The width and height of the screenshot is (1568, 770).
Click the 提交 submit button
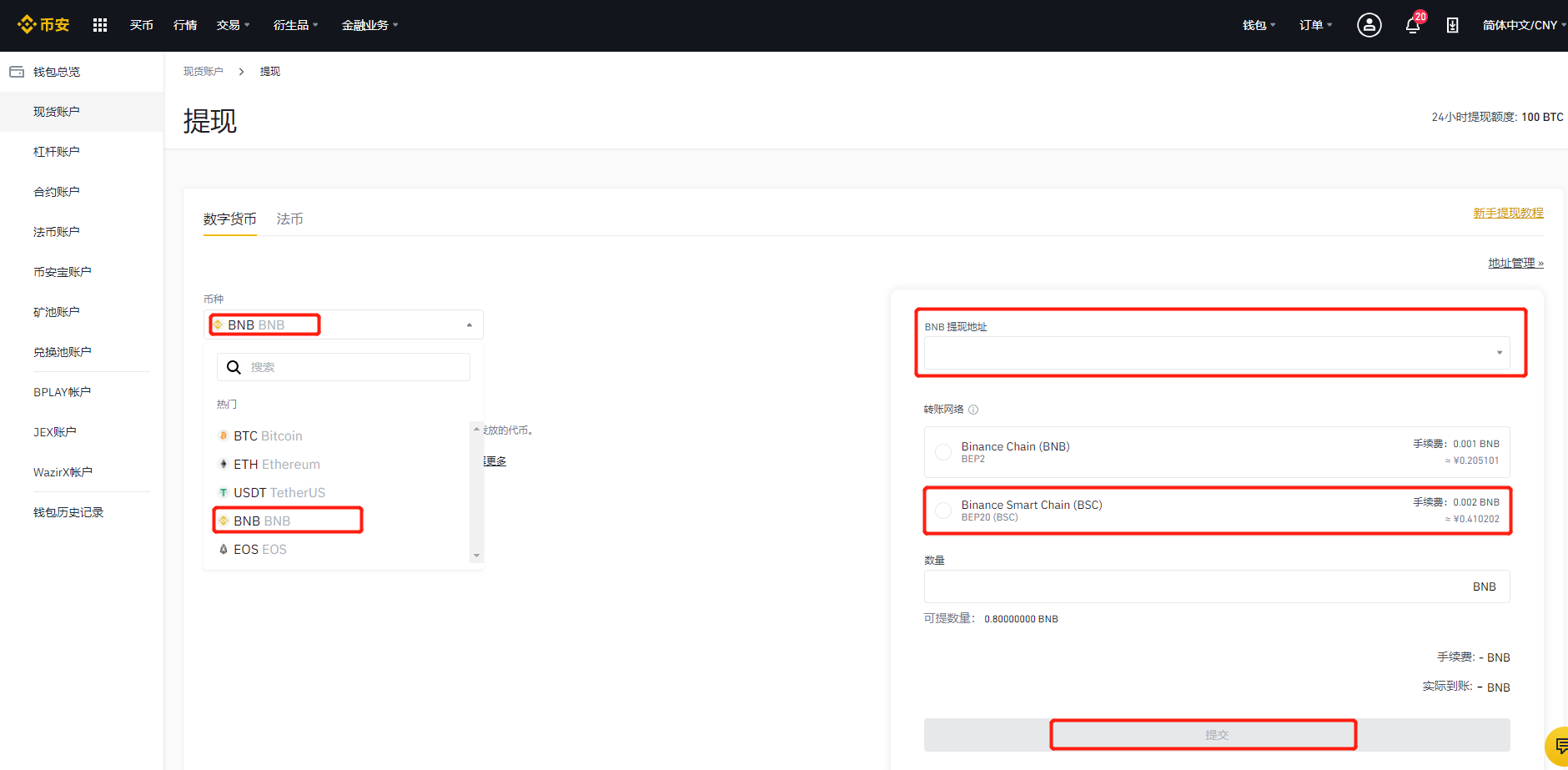(x=1217, y=735)
